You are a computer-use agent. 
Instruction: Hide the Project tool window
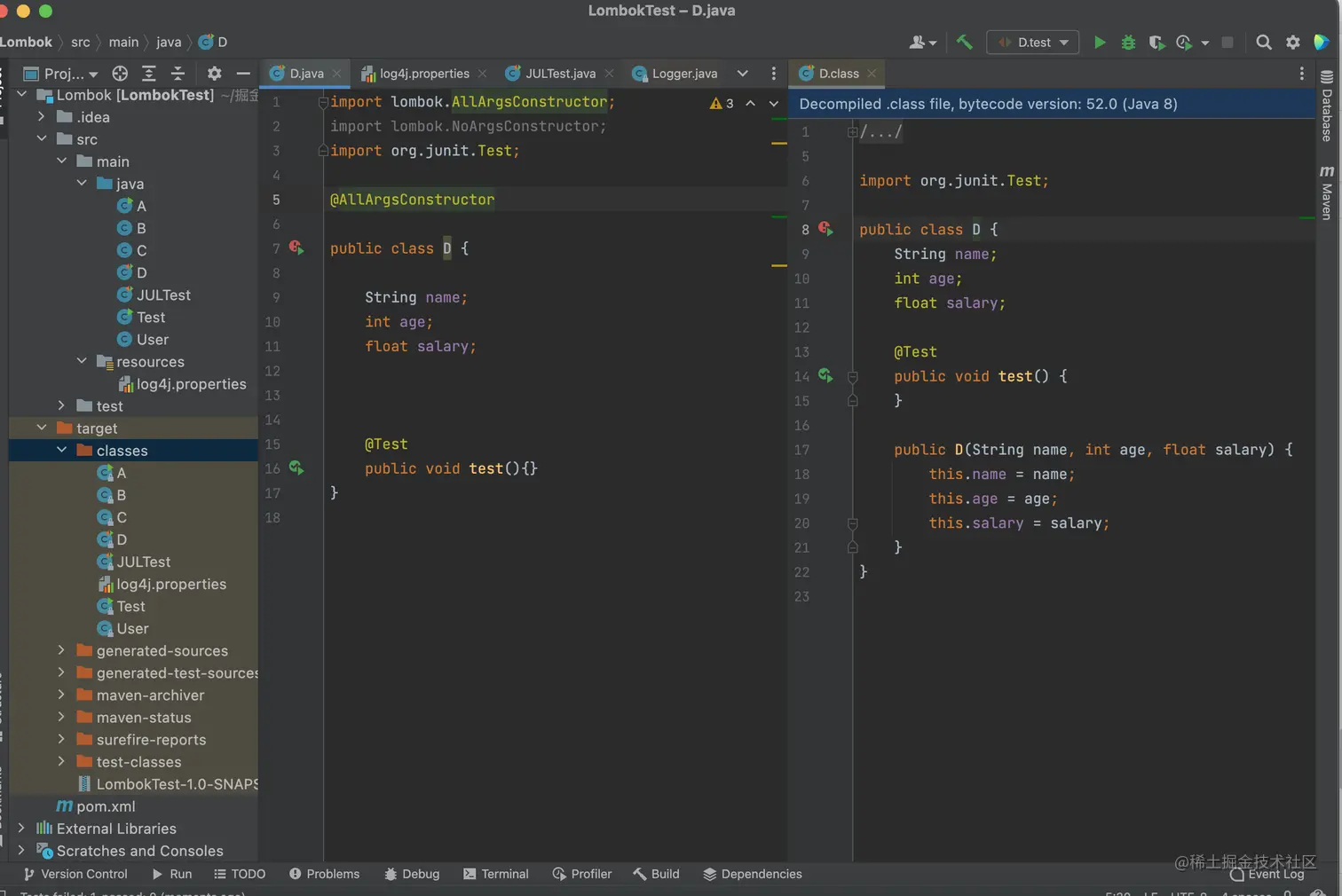click(243, 74)
